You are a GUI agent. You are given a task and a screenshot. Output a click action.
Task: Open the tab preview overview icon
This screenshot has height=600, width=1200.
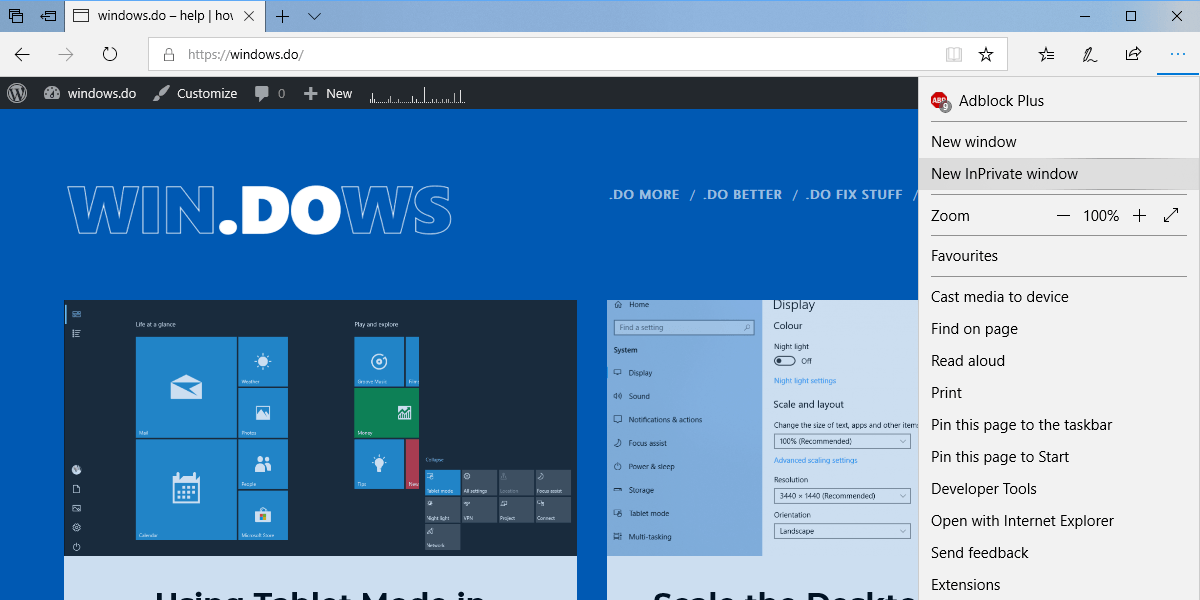pos(16,16)
